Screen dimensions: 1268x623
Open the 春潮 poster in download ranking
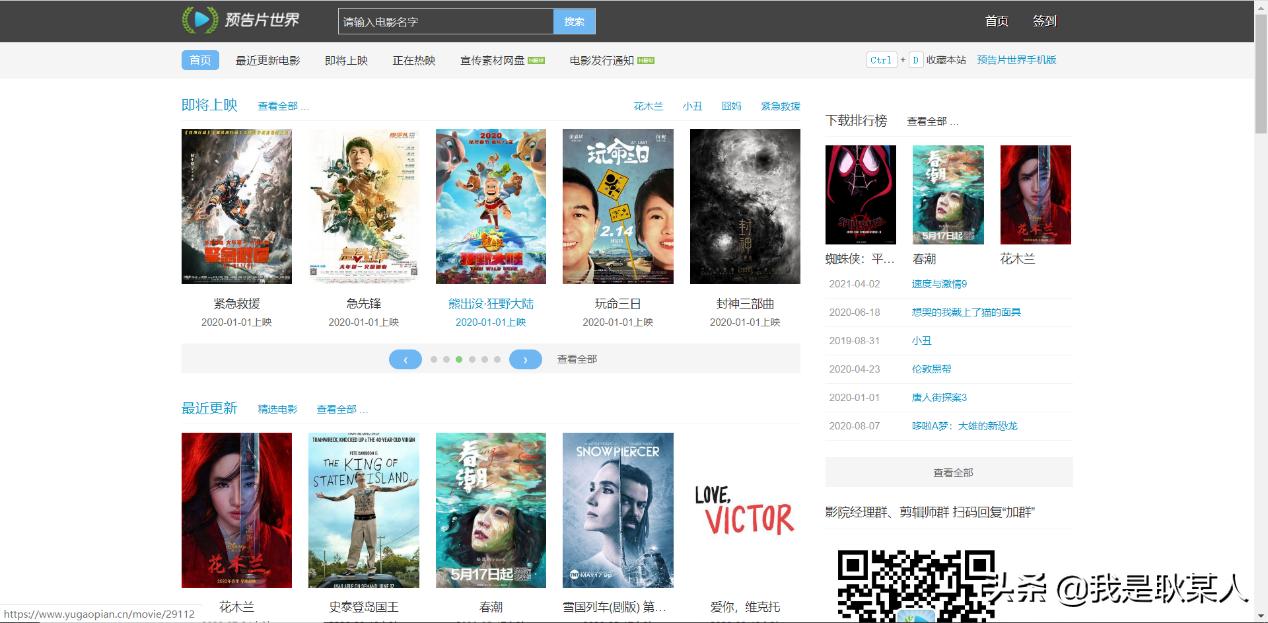click(x=948, y=195)
